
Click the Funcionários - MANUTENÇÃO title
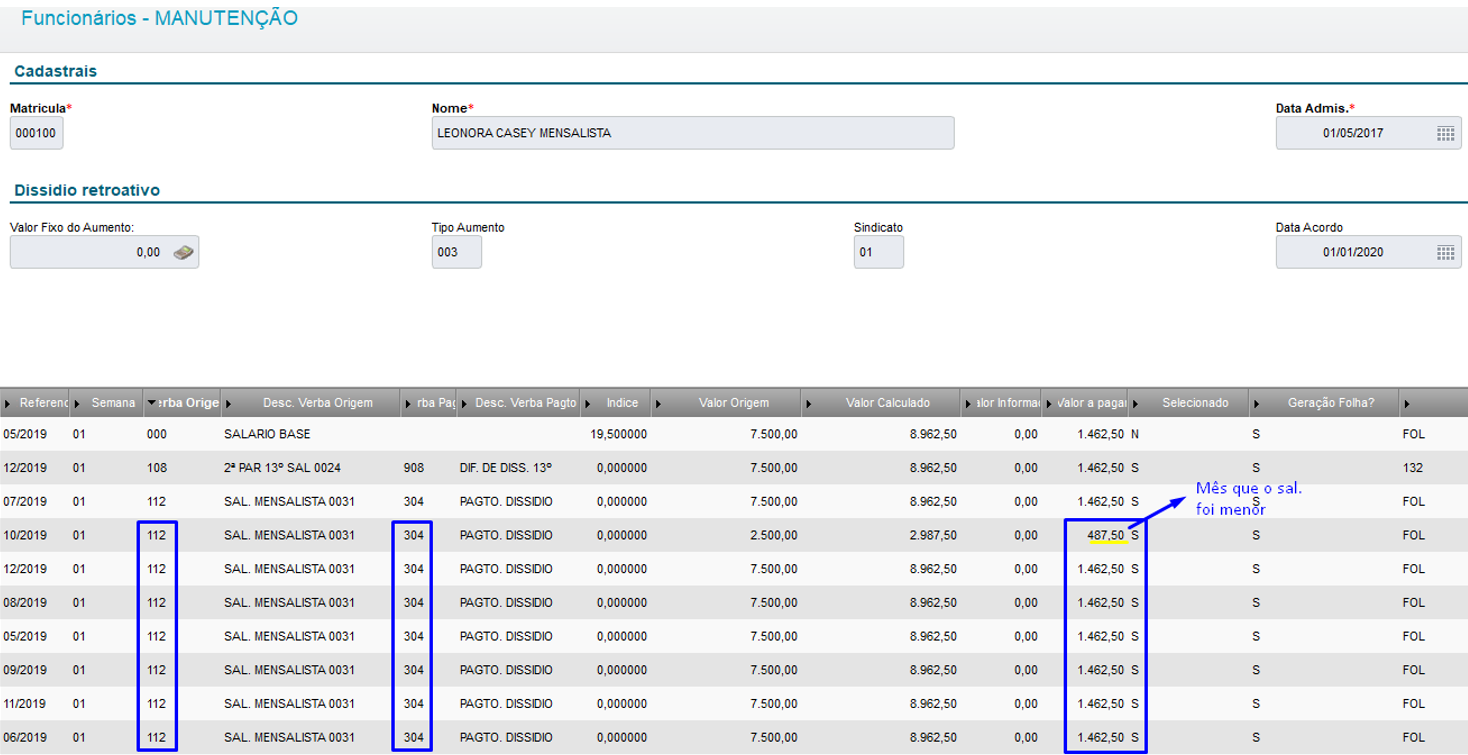pyautogui.click(x=159, y=18)
